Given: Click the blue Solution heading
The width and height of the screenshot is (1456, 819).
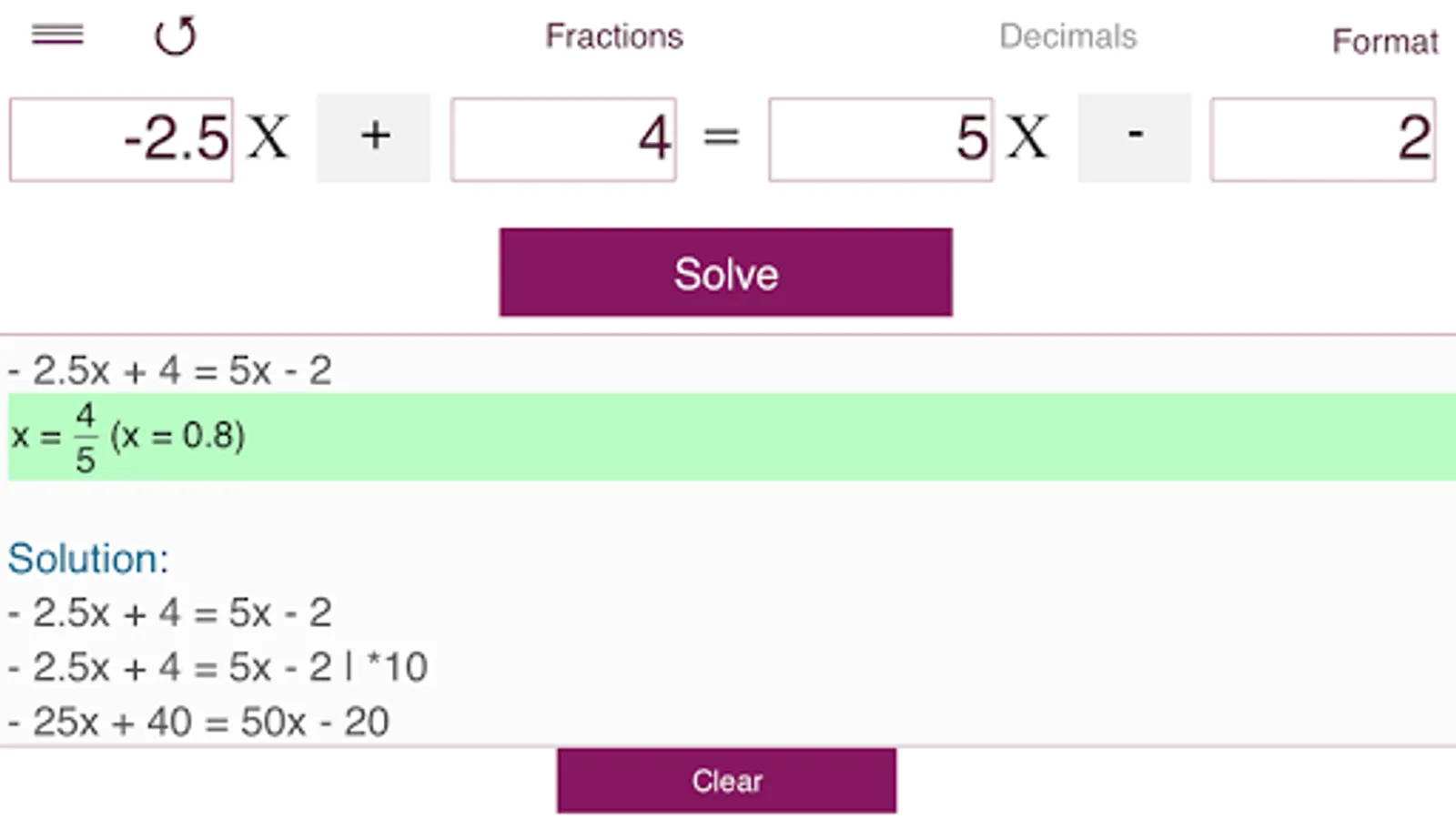Looking at the screenshot, I should pos(88,559).
